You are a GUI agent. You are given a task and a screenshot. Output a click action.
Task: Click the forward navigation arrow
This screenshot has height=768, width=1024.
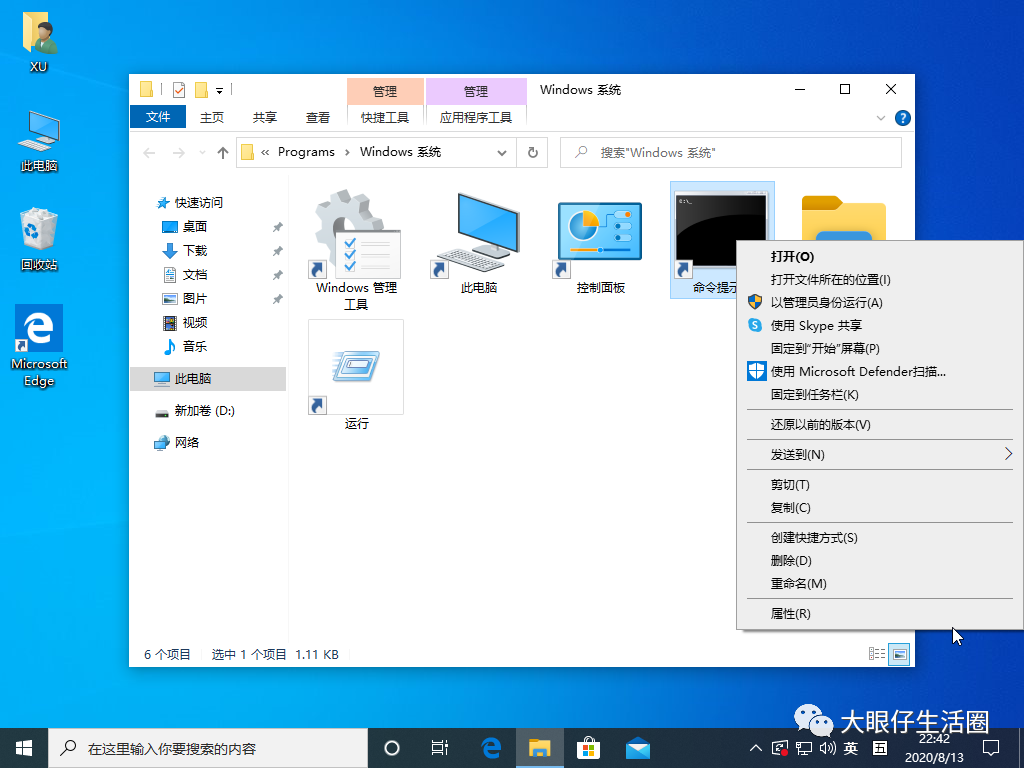point(178,153)
